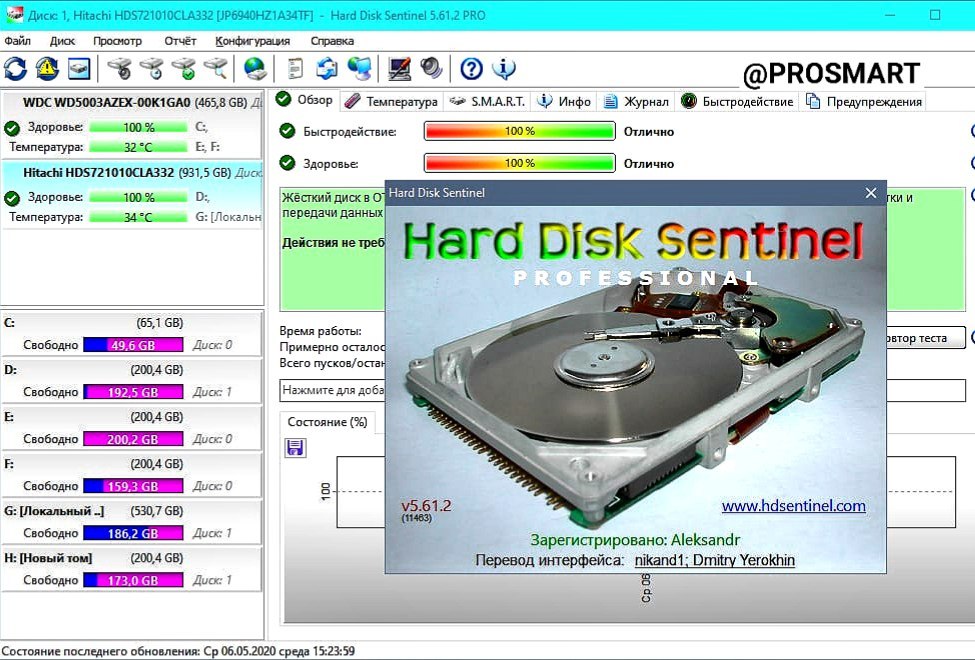Click the H: free space 173,0 GB bar
The image size is (975, 660).
pos(133,580)
